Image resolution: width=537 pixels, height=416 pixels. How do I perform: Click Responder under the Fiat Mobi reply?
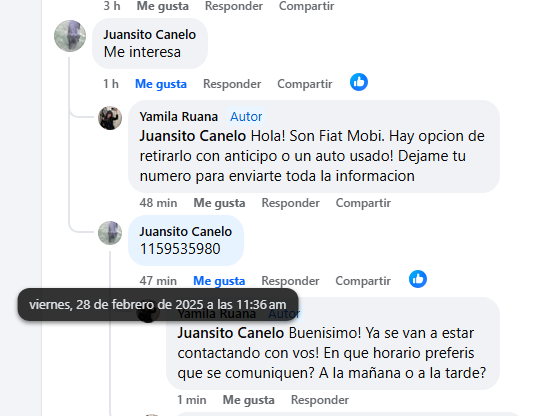click(290, 203)
